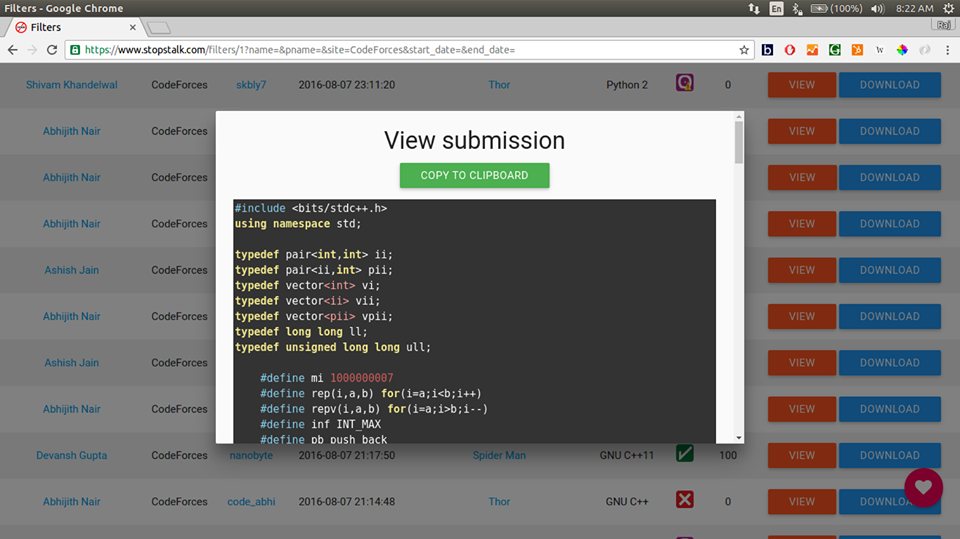Close the Filters tab
960x539 pixels.
pos(132,28)
